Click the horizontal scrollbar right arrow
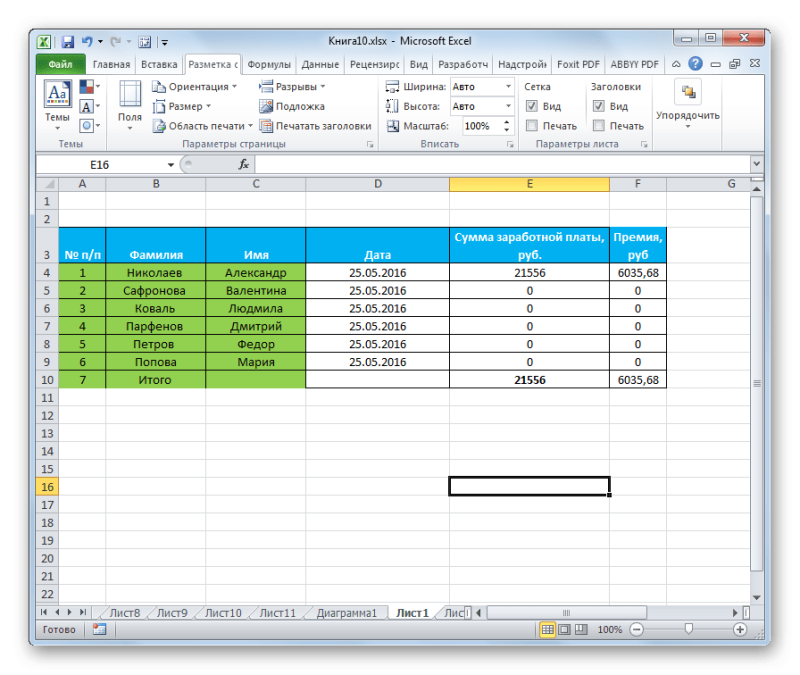 pos(735,613)
